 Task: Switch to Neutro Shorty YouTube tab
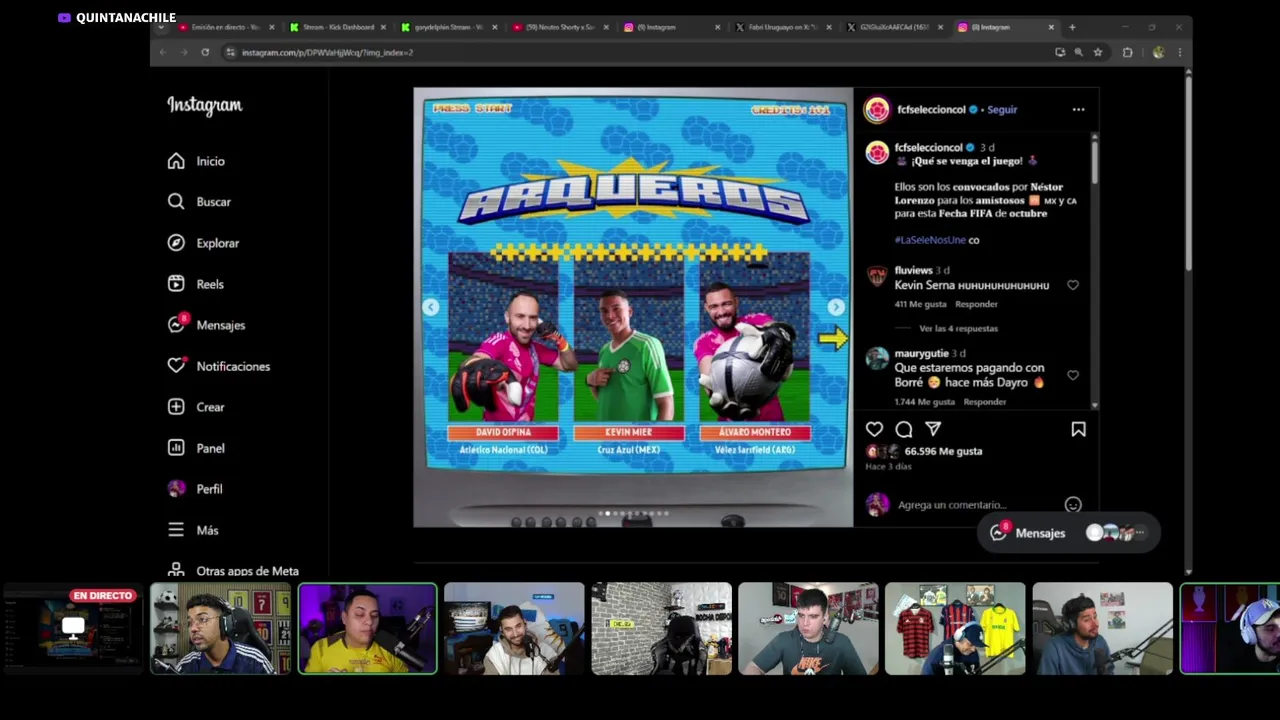tap(561, 27)
